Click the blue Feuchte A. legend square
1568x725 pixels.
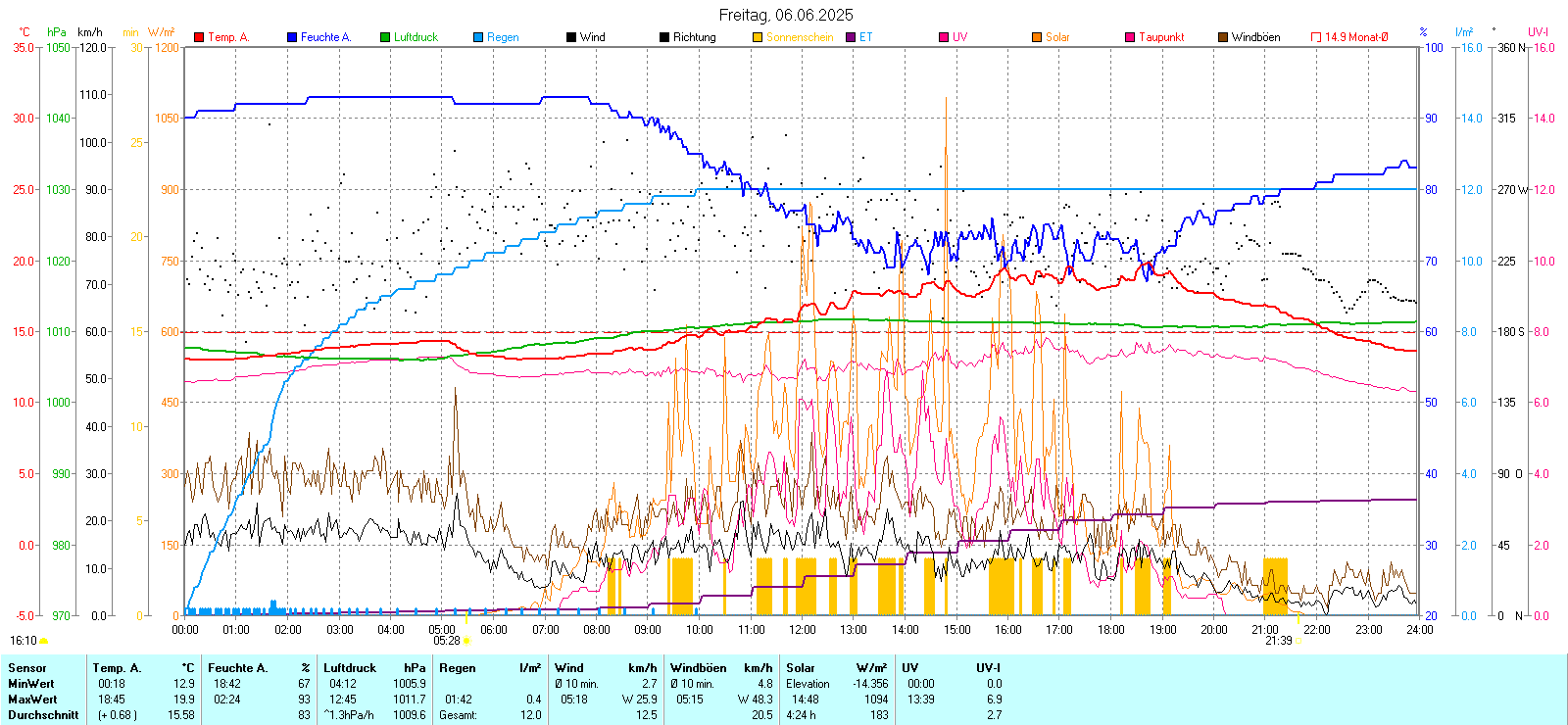292,37
